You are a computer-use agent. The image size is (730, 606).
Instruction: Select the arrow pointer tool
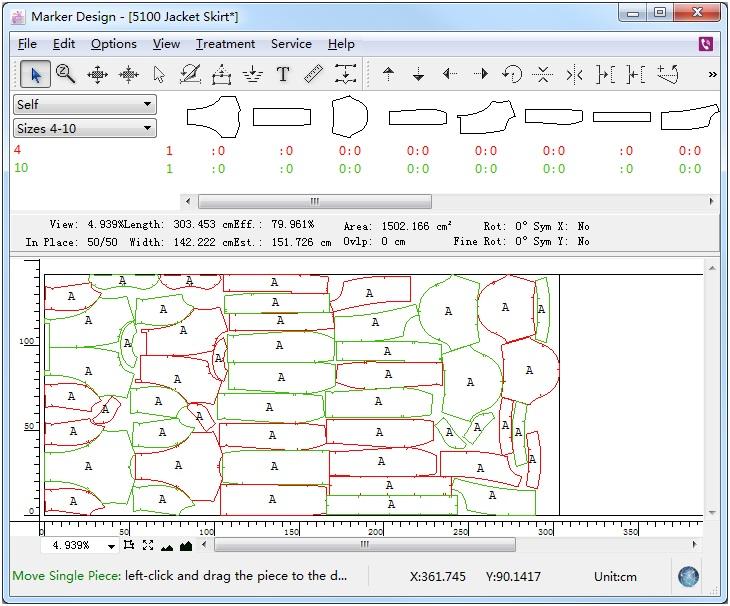click(x=36, y=74)
